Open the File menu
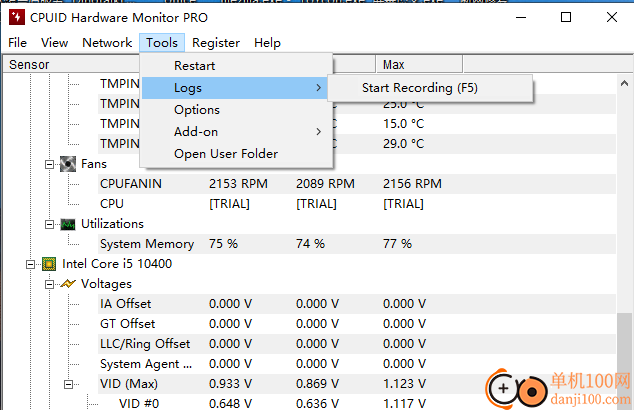 pyautogui.click(x=17, y=42)
